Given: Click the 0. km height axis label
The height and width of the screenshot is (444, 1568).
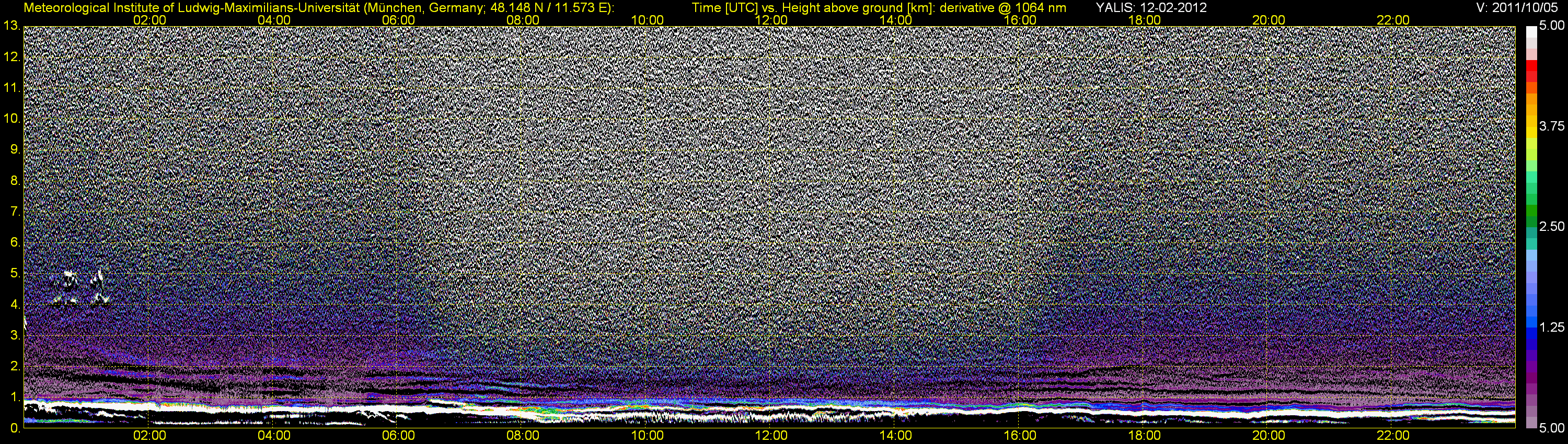Looking at the screenshot, I should (x=15, y=428).
